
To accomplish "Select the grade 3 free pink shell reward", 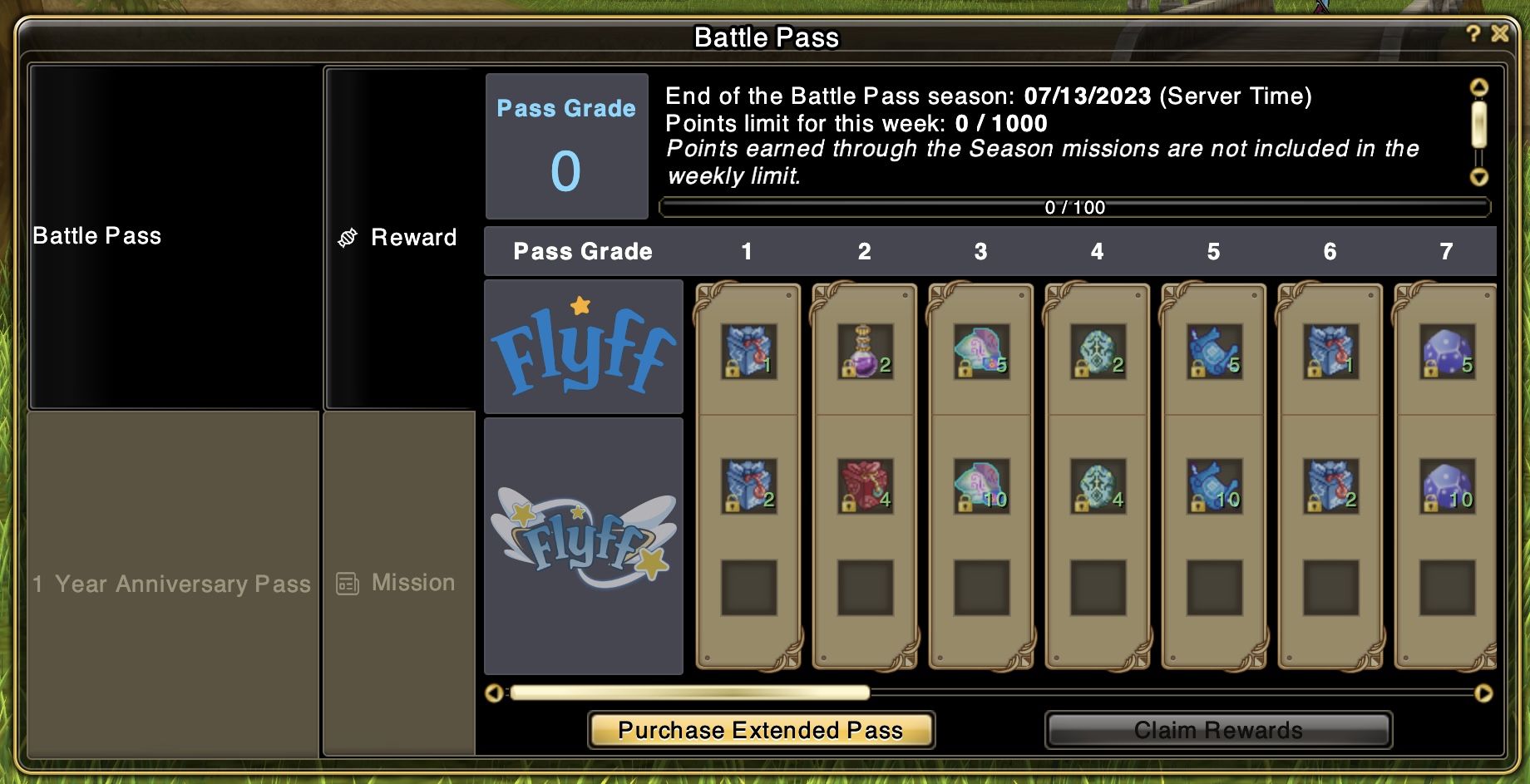I will (x=982, y=352).
